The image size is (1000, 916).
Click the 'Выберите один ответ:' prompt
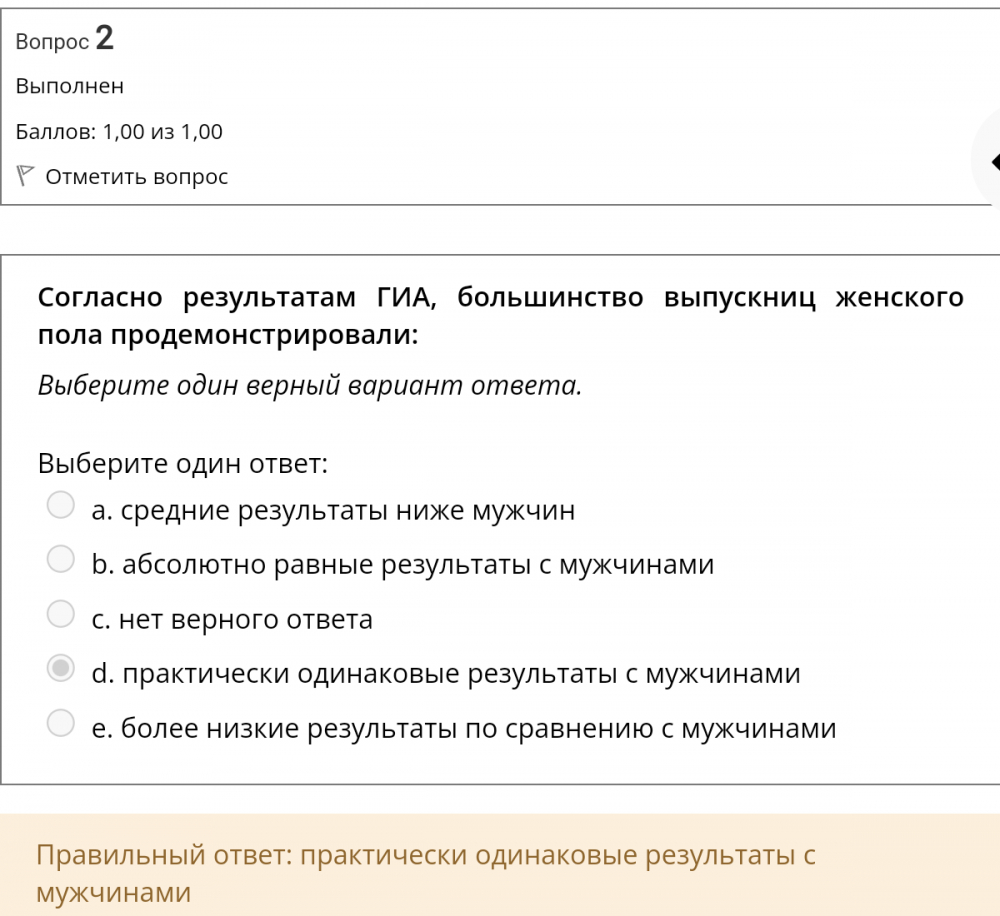tap(183, 464)
